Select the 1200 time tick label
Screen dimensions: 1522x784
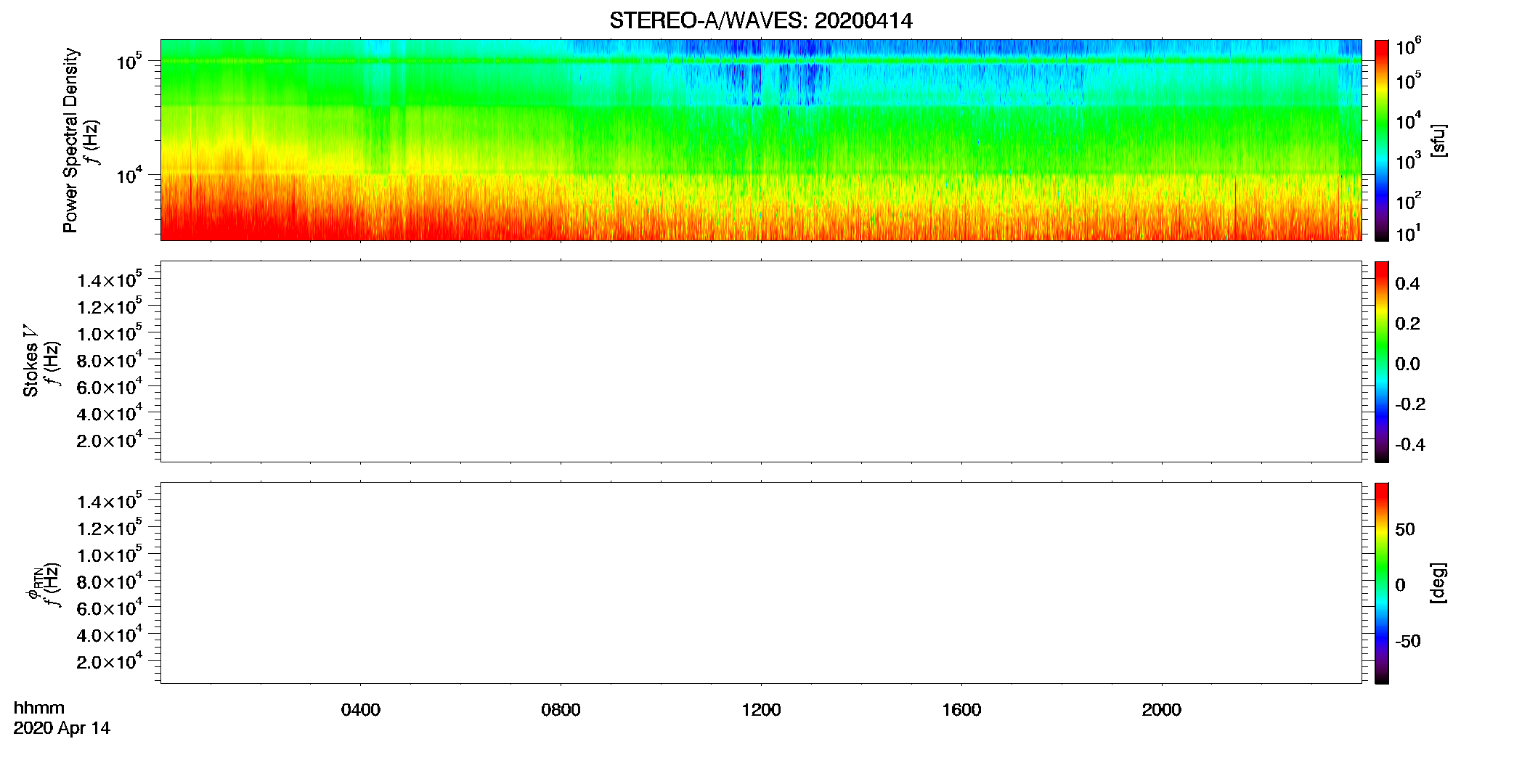(761, 710)
